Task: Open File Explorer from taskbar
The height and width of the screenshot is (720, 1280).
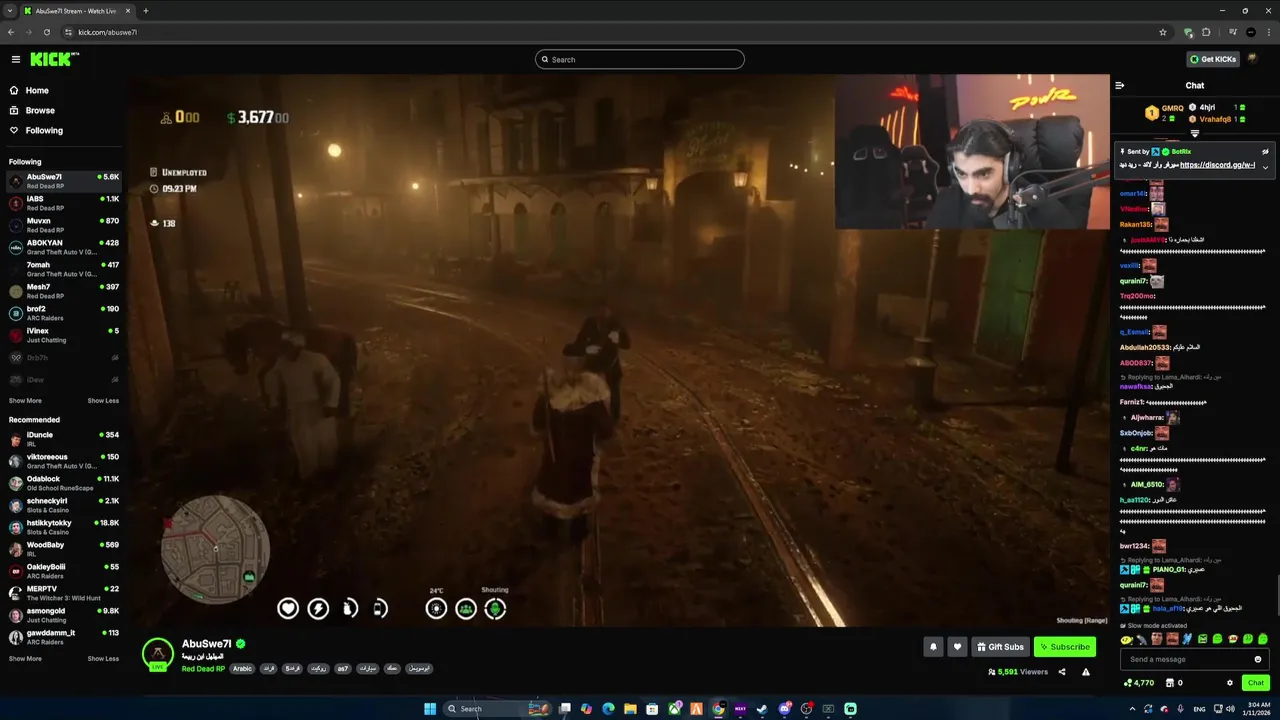Action: [630, 709]
